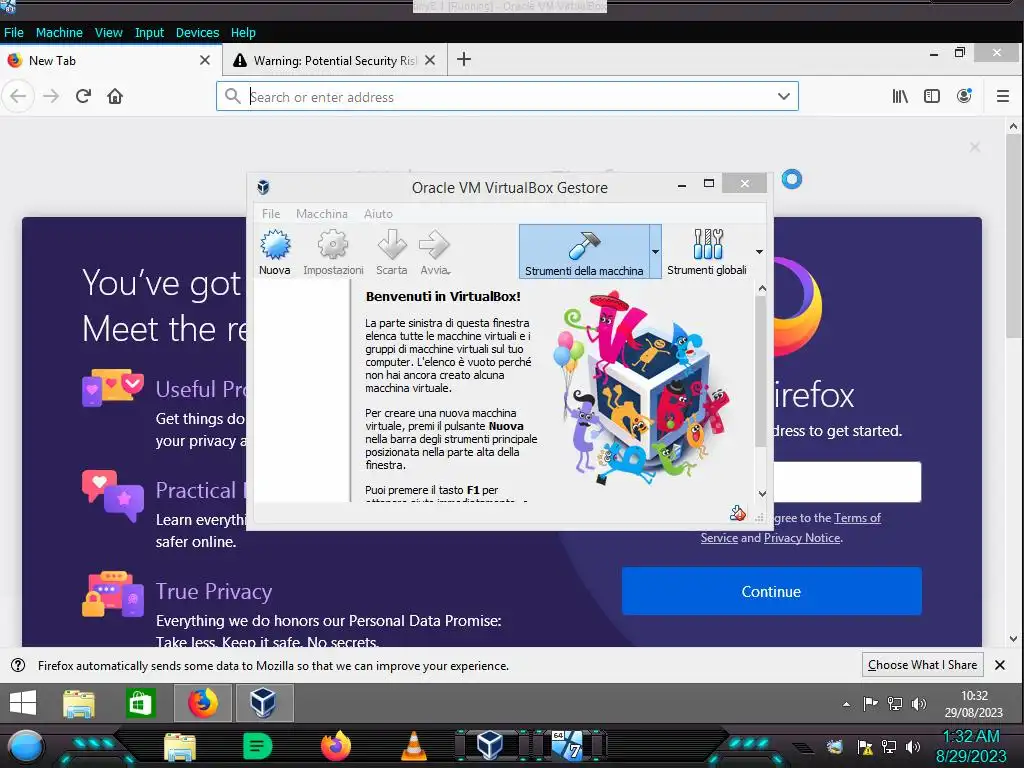Close the New Tab tab
The image size is (1024, 768).
[204, 60]
